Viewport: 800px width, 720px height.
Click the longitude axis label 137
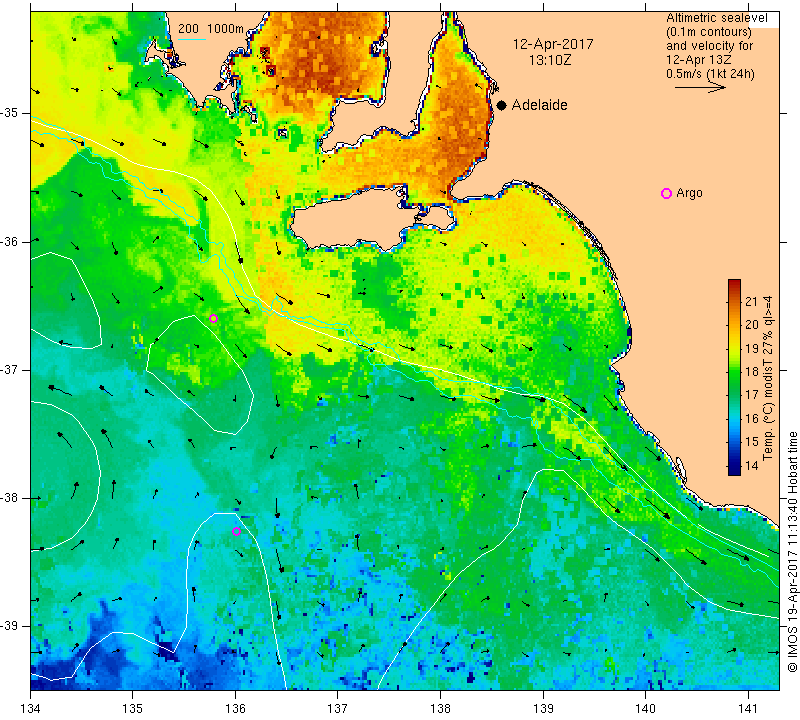tap(337, 709)
